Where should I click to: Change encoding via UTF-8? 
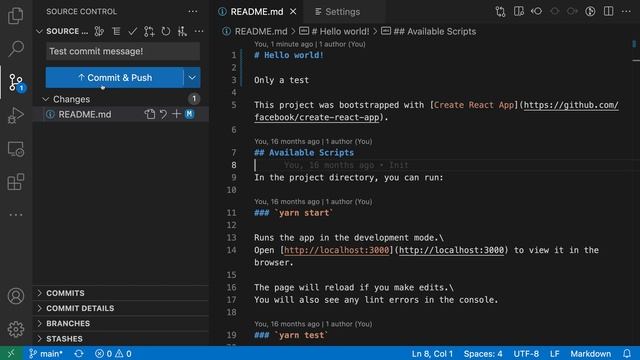tap(526, 353)
